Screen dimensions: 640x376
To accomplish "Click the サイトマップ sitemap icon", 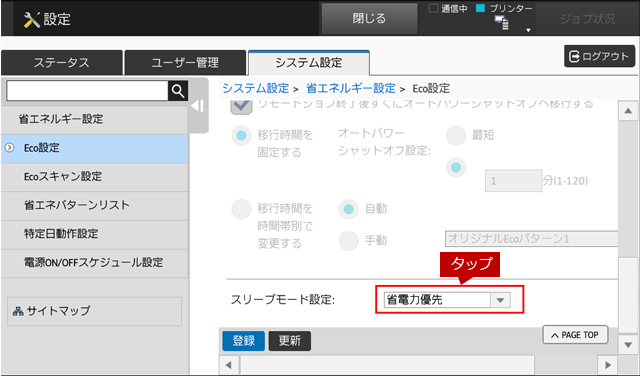I will (18, 311).
